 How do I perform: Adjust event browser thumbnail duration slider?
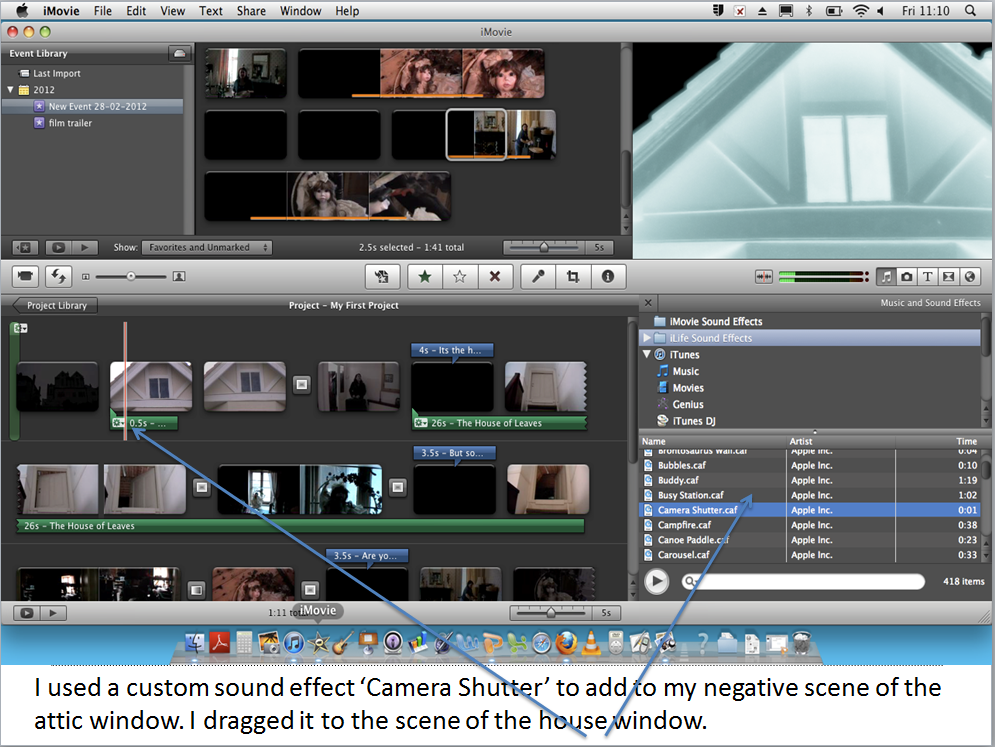[x=544, y=247]
